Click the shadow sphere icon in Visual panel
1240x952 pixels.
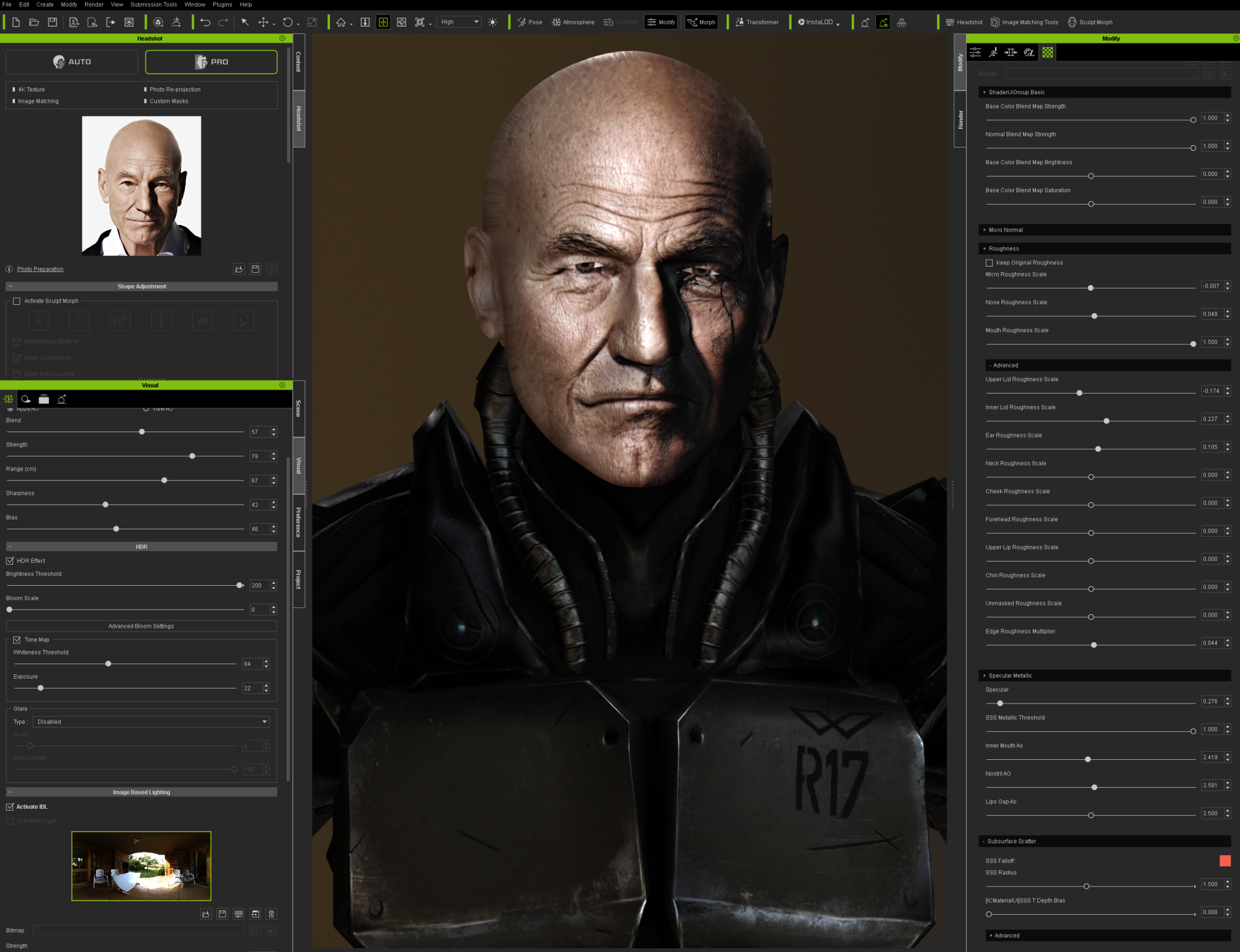(26, 399)
